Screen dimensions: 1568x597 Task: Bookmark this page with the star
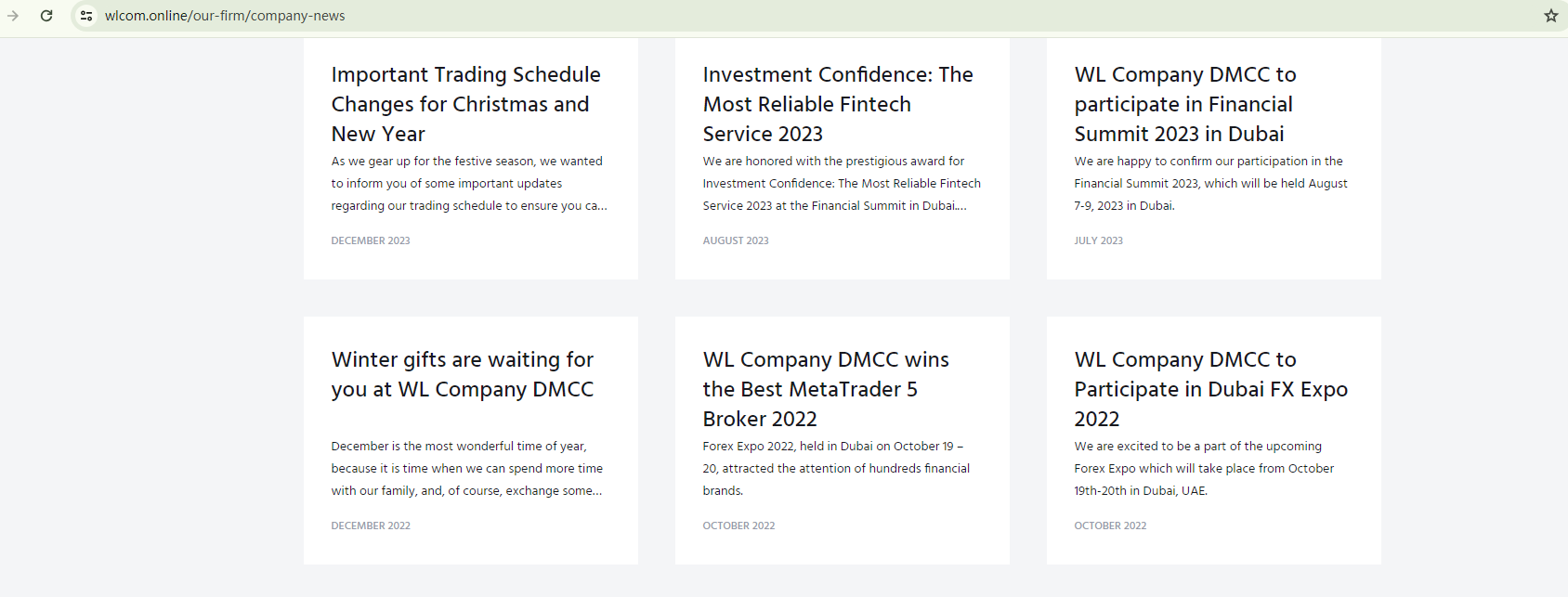click(1550, 16)
